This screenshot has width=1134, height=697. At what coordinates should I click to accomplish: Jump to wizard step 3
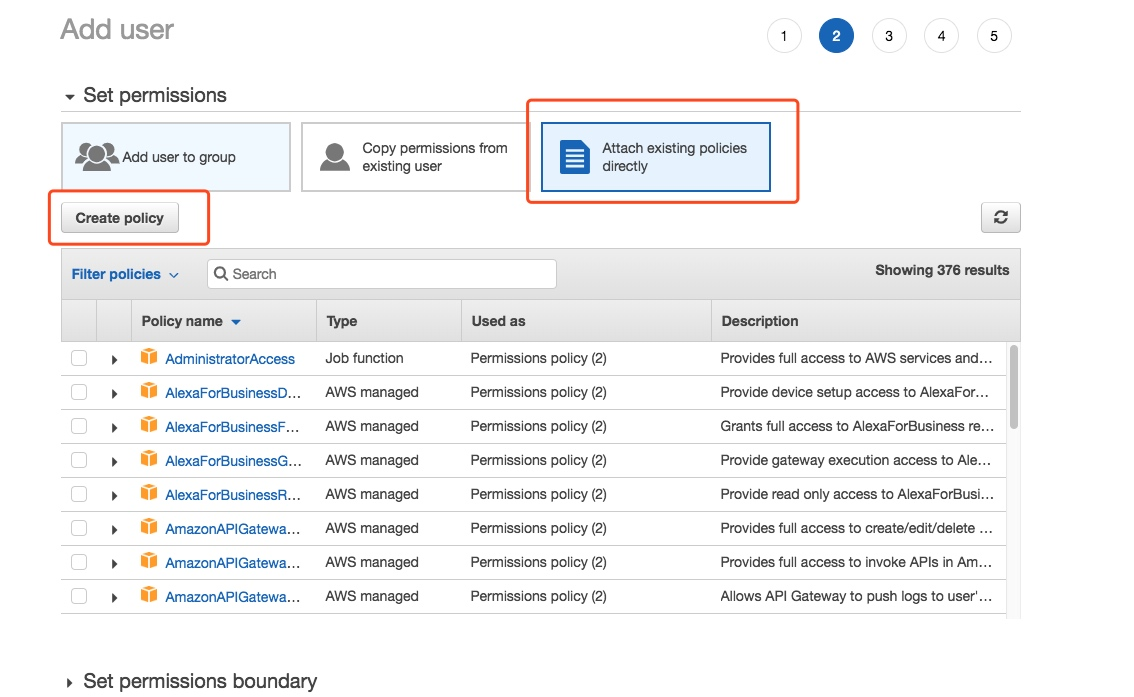click(889, 36)
